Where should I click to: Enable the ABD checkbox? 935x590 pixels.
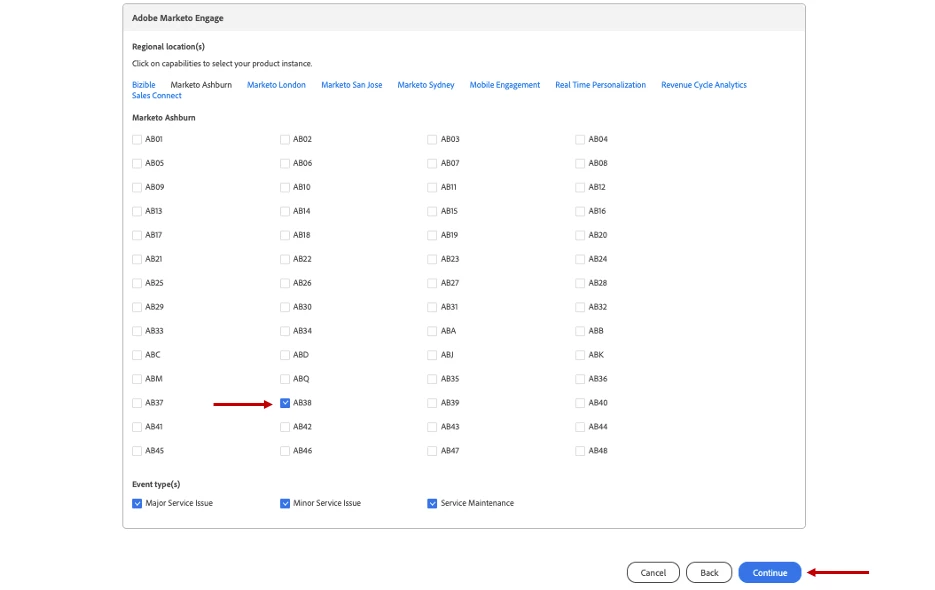[x=285, y=355]
